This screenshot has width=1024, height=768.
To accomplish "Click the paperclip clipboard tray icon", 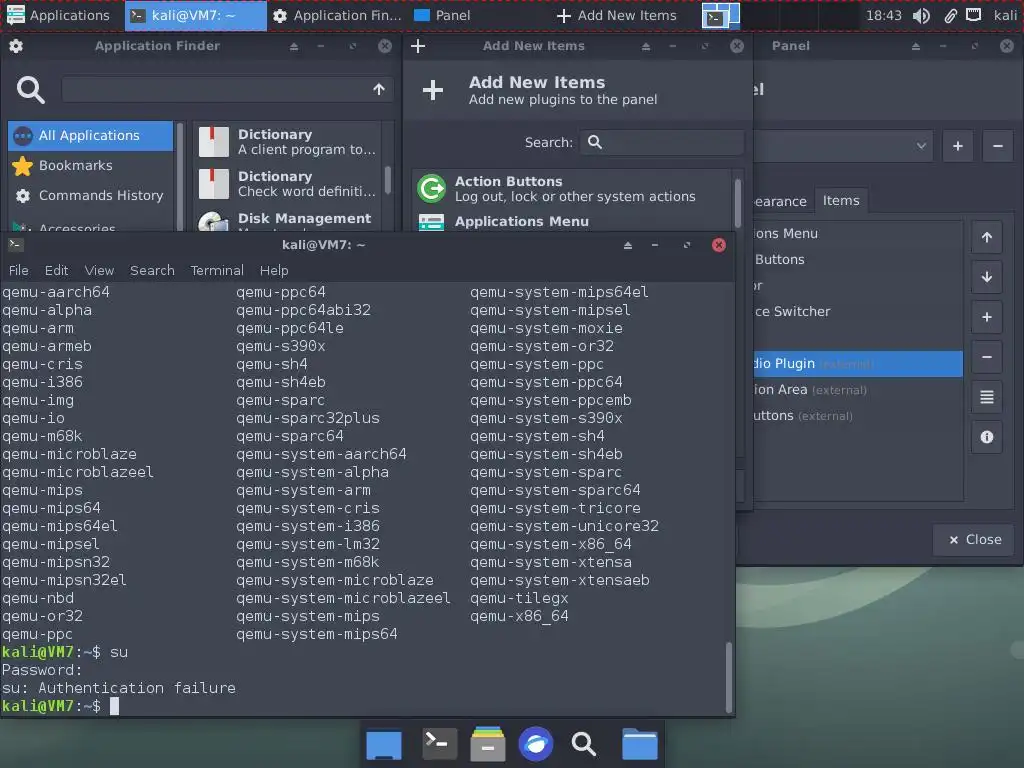I will click(950, 16).
